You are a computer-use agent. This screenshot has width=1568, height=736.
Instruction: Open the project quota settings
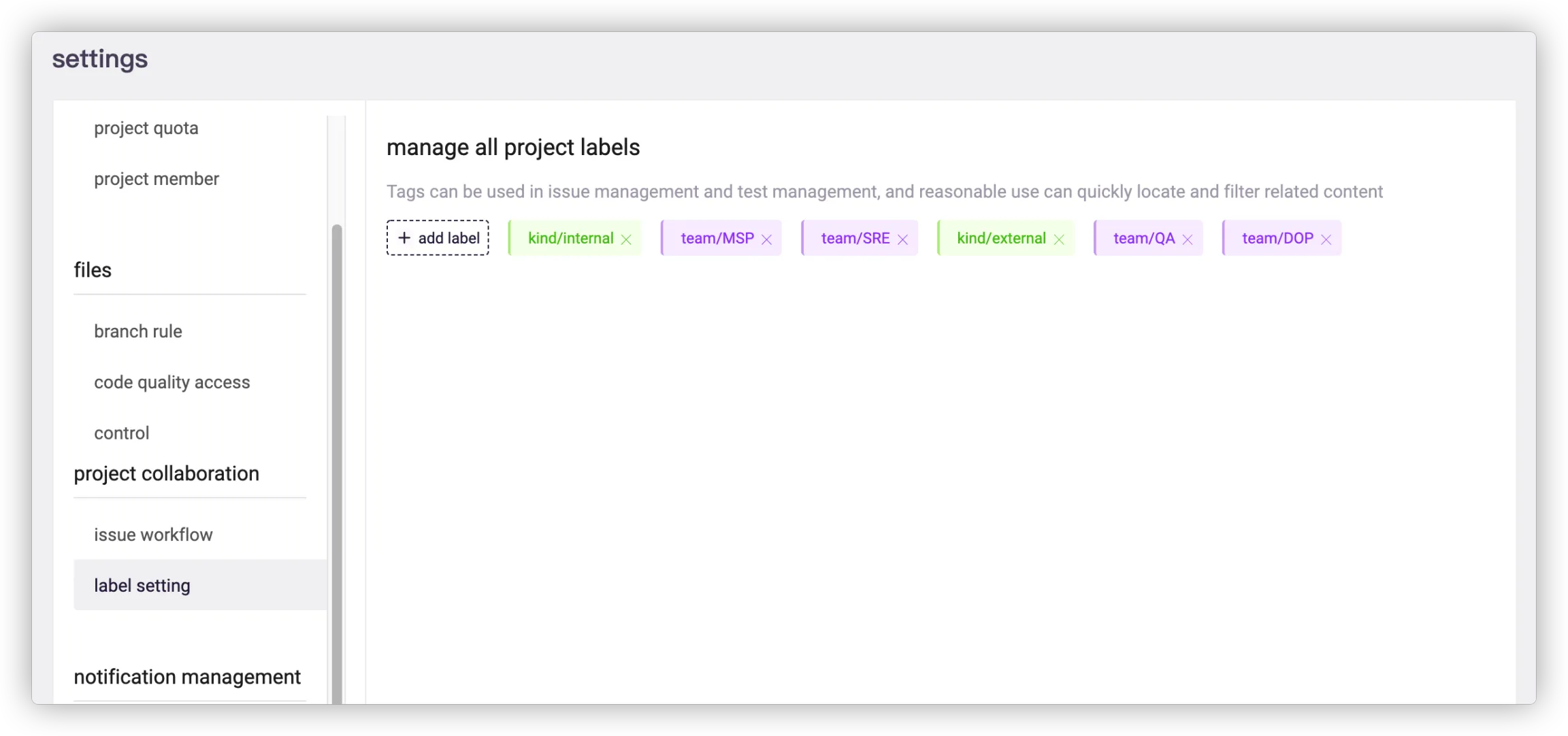tap(146, 128)
